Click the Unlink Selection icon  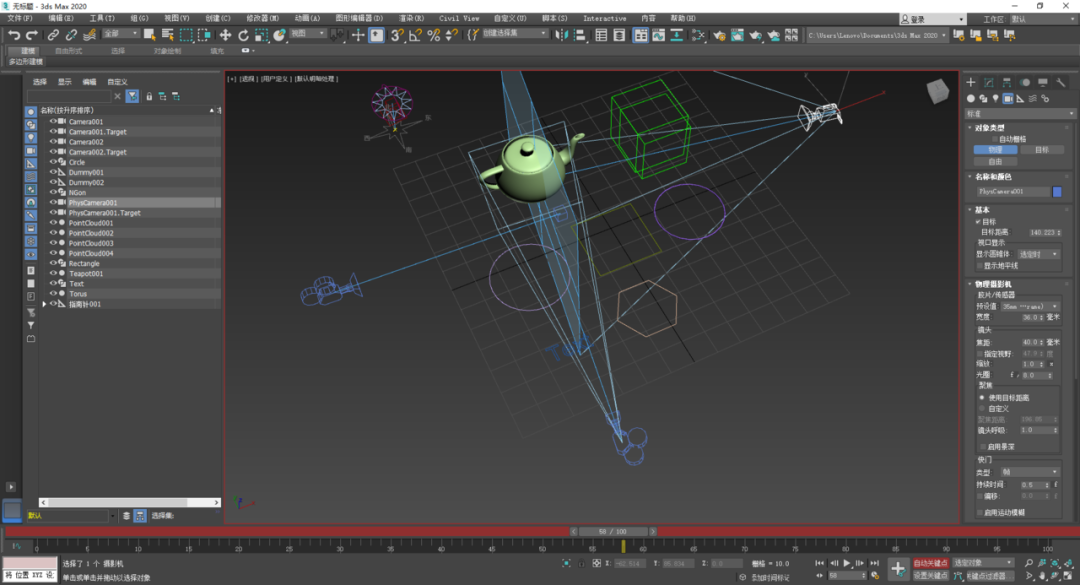(x=71, y=34)
